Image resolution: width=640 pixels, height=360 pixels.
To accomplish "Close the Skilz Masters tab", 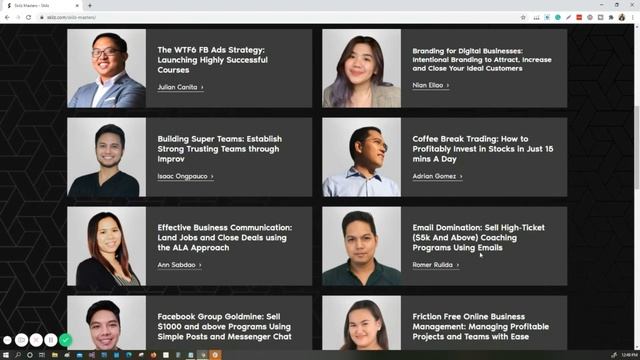I will [x=77, y=6].
